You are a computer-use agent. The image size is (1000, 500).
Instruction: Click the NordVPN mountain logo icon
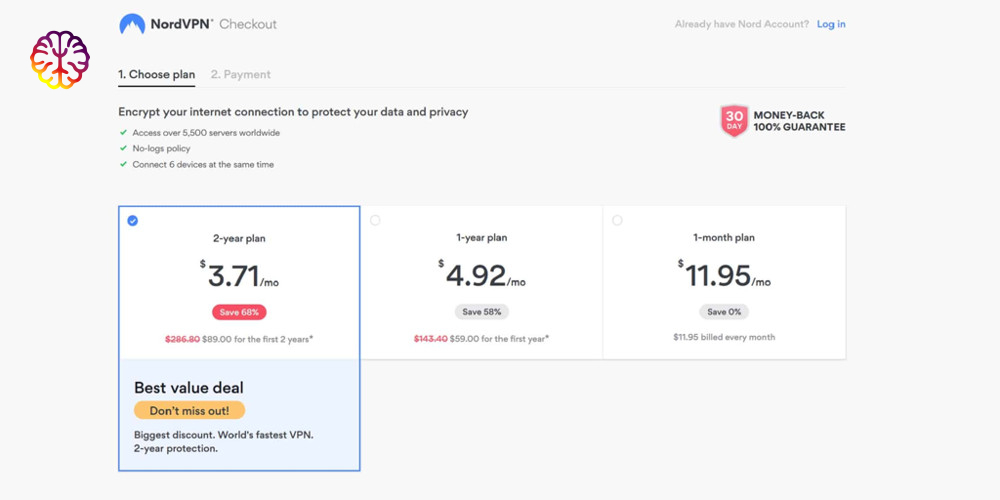pyautogui.click(x=132, y=24)
